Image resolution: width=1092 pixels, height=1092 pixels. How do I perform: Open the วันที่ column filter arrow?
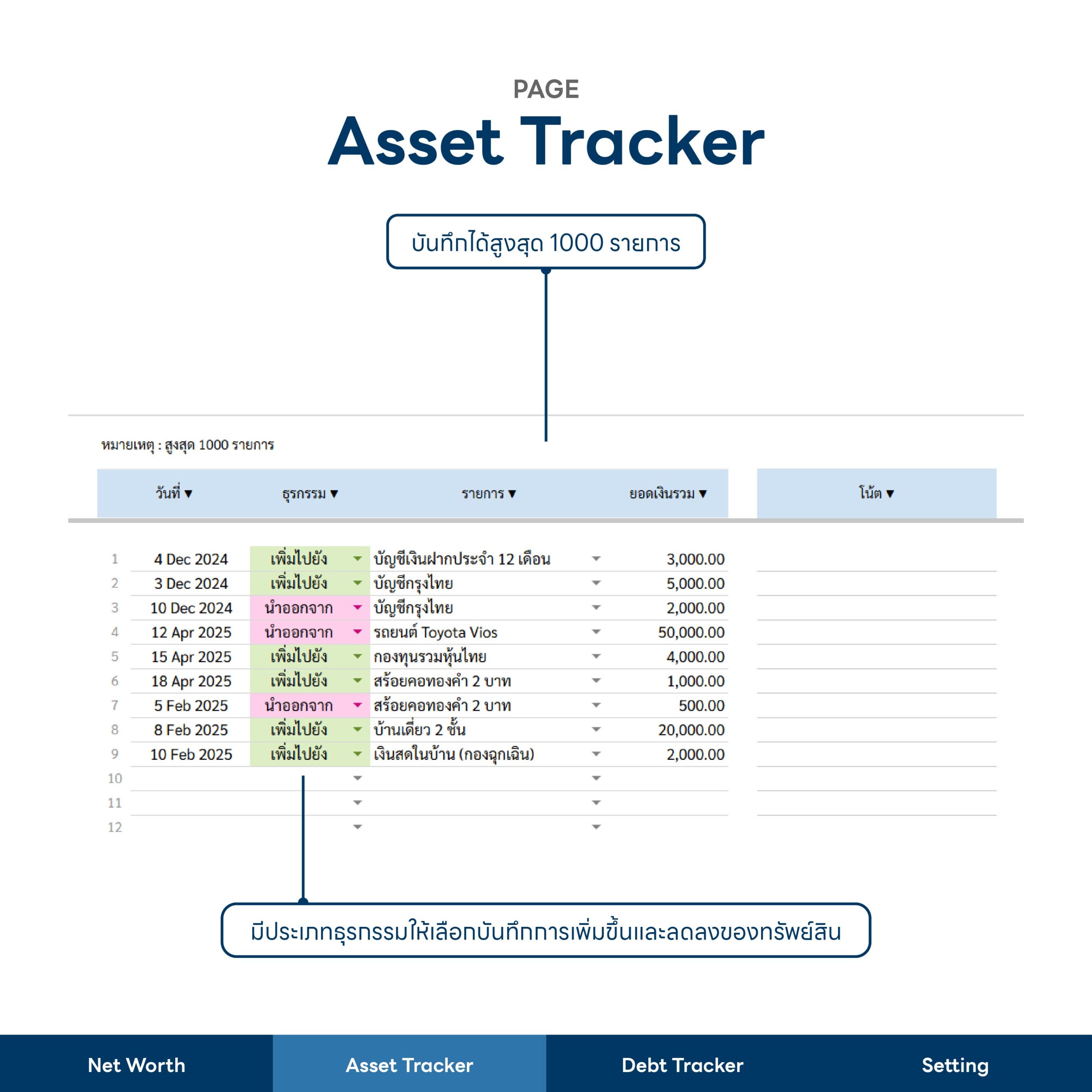188,494
